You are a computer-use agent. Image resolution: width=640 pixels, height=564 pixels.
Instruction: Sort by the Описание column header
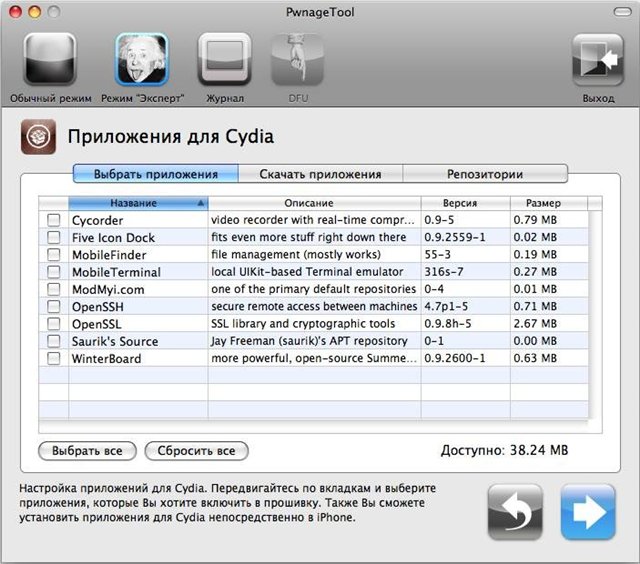tap(314, 203)
